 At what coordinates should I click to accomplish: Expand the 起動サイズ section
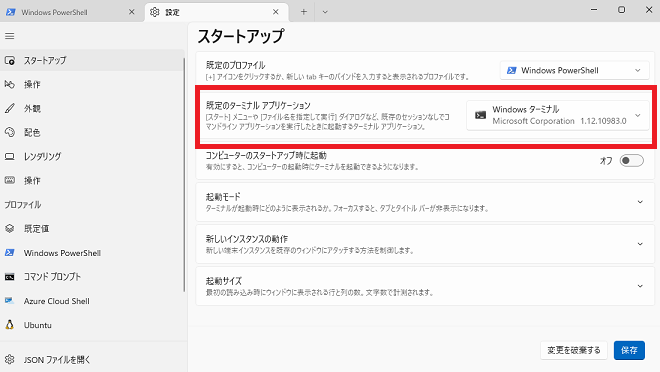(425, 286)
